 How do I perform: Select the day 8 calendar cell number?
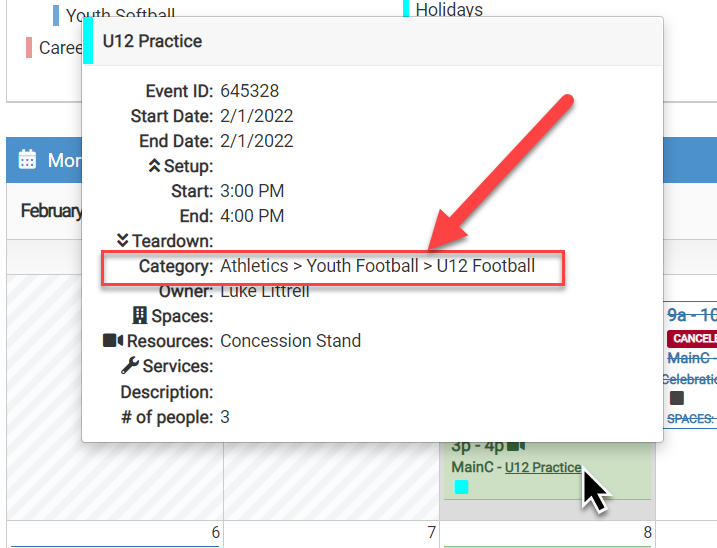pyautogui.click(x=647, y=533)
